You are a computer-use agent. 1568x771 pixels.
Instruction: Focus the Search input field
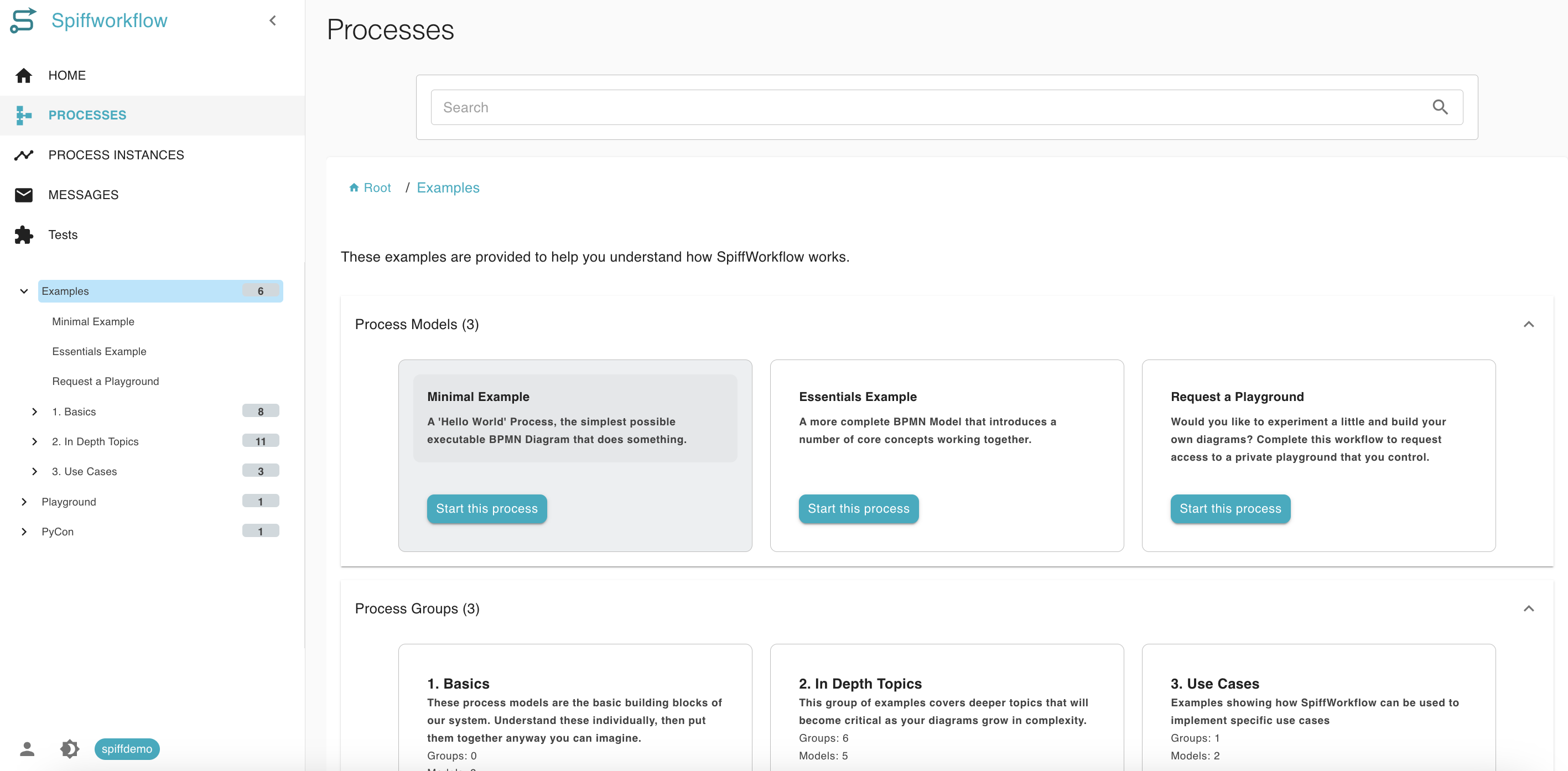[x=947, y=107]
